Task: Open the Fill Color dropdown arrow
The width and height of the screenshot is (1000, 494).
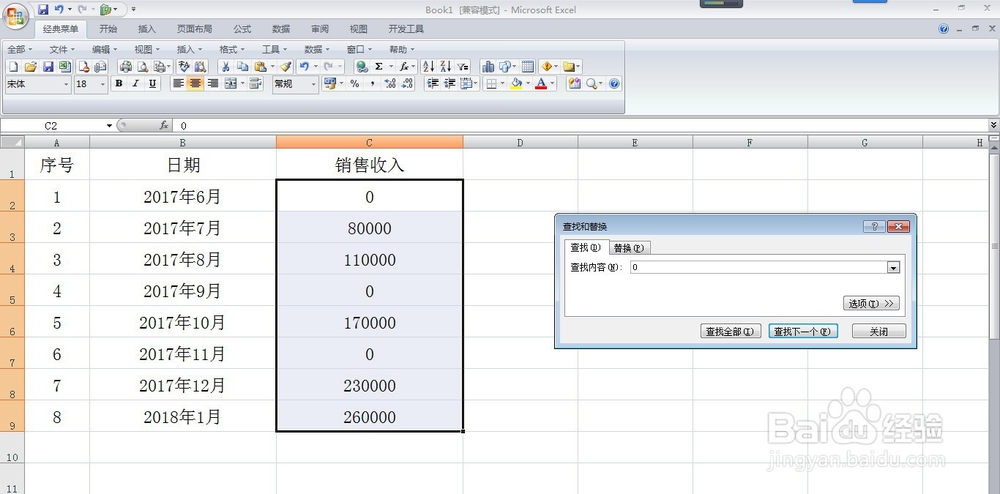Action: [528, 84]
